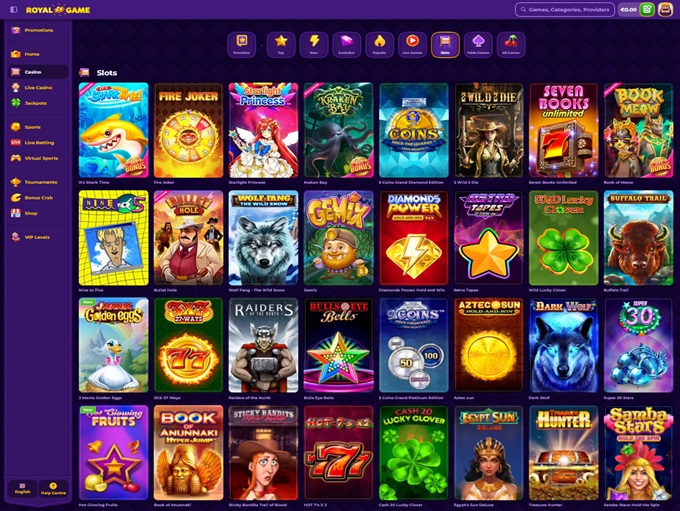Open VIP Levels in the sidebar

(x=38, y=237)
